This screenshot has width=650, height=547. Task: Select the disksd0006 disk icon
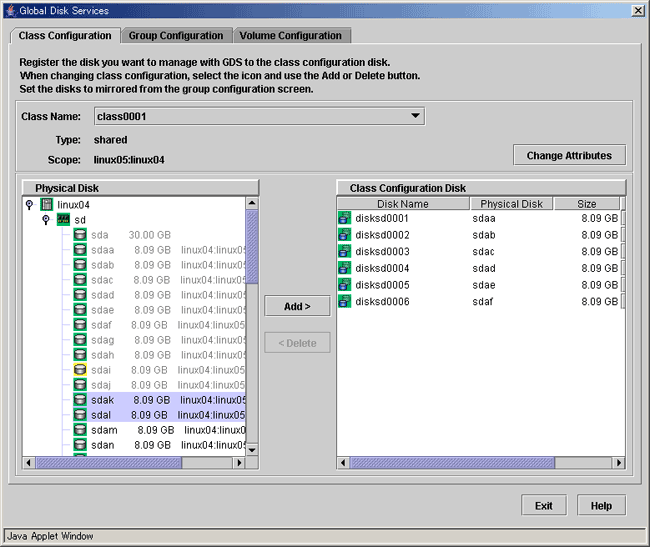click(x=345, y=301)
